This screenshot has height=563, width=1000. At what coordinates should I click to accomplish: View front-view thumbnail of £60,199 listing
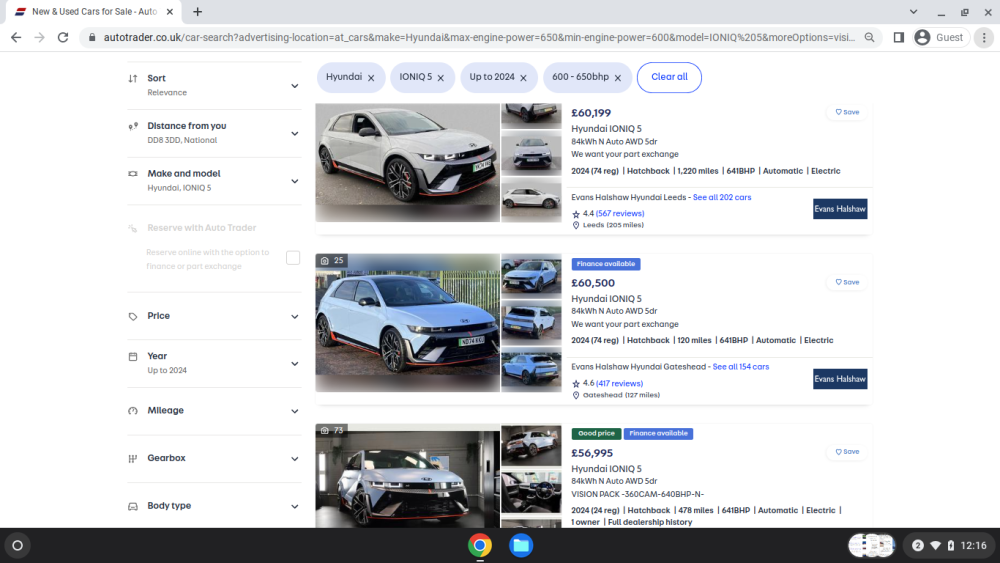[531, 152]
